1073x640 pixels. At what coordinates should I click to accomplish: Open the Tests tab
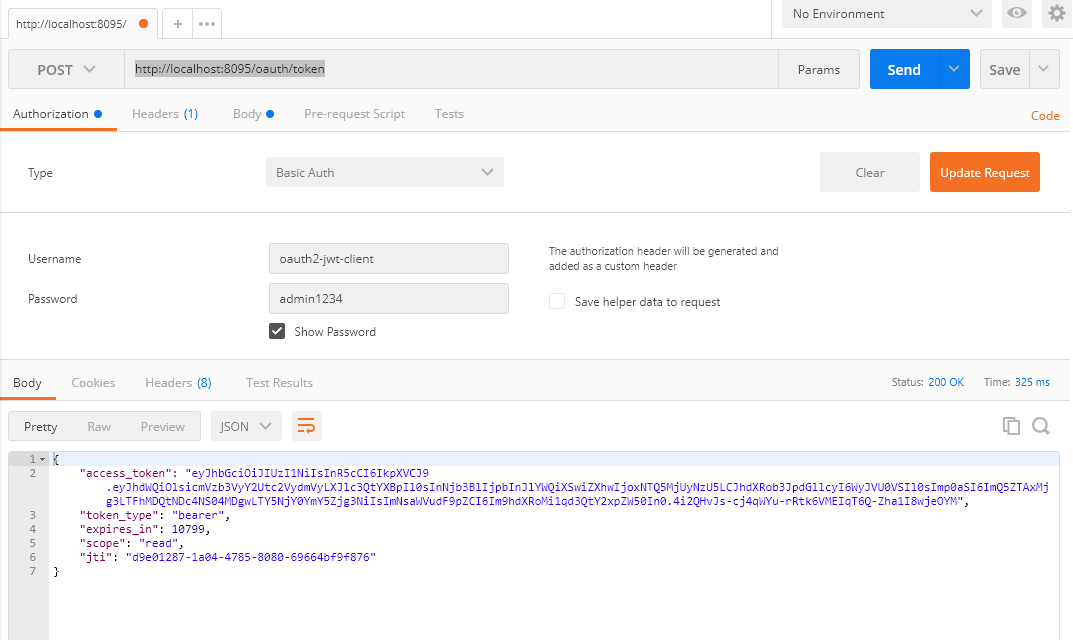448,113
